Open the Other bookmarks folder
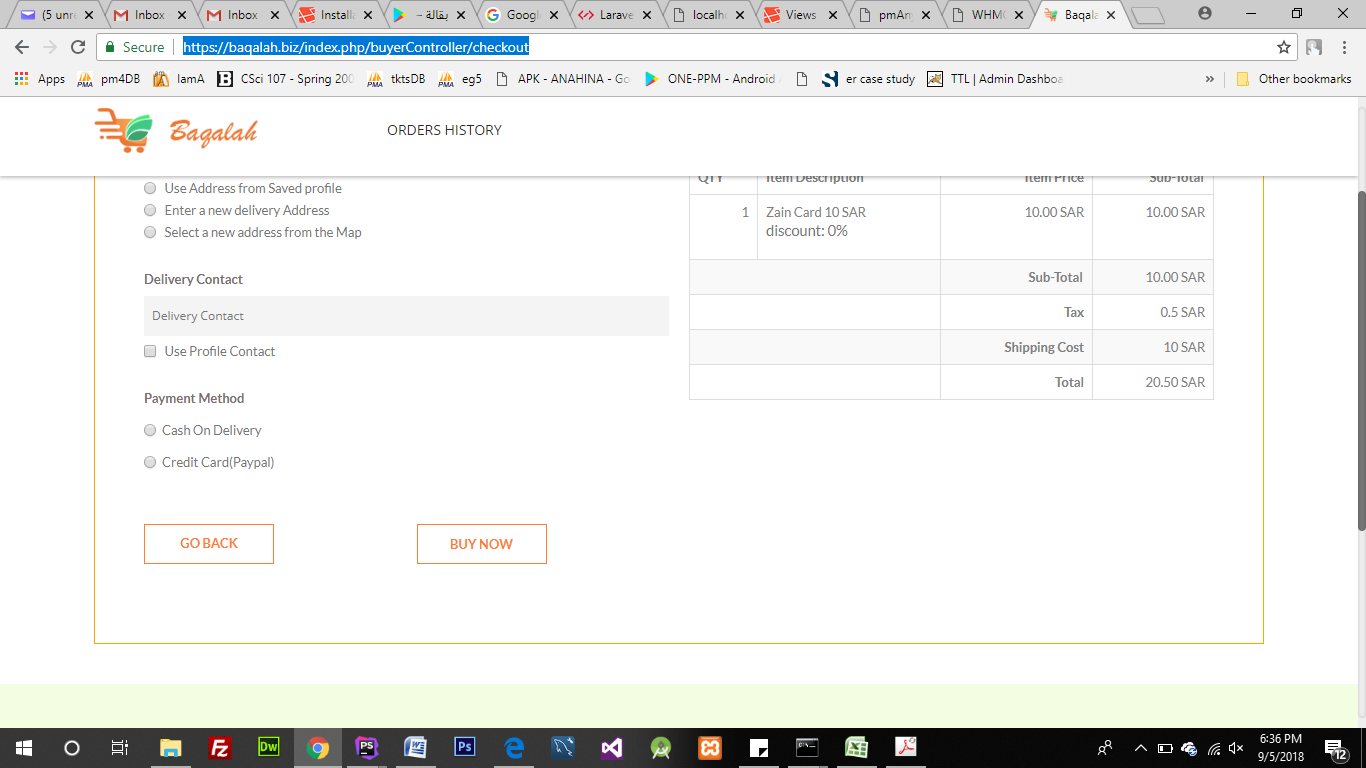Image resolution: width=1366 pixels, height=768 pixels. [x=1294, y=79]
